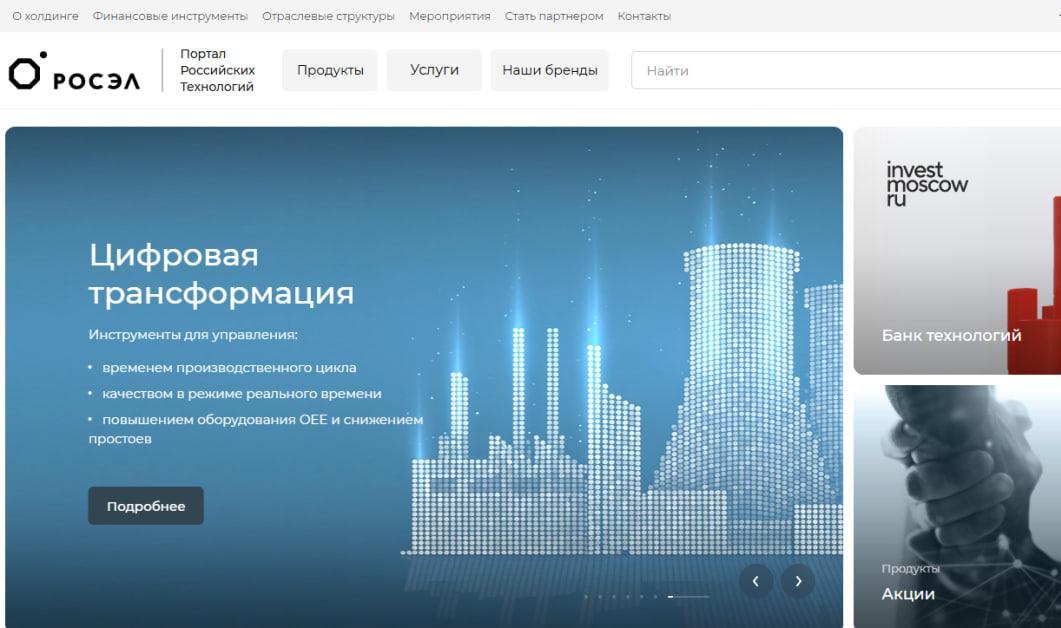Click the active carousel indicator dot
Viewport: 1061px width, 628px height.
point(670,596)
